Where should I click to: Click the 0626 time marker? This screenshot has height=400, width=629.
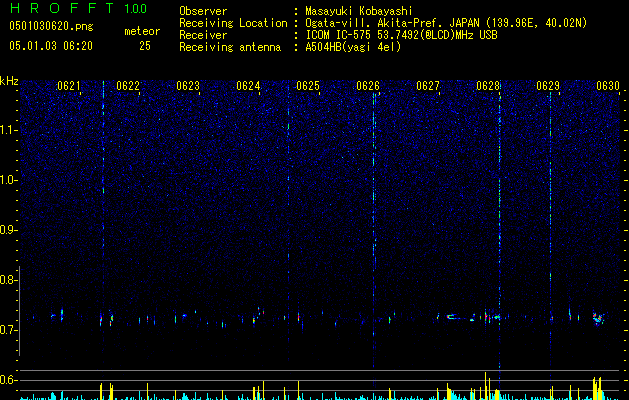(368, 86)
